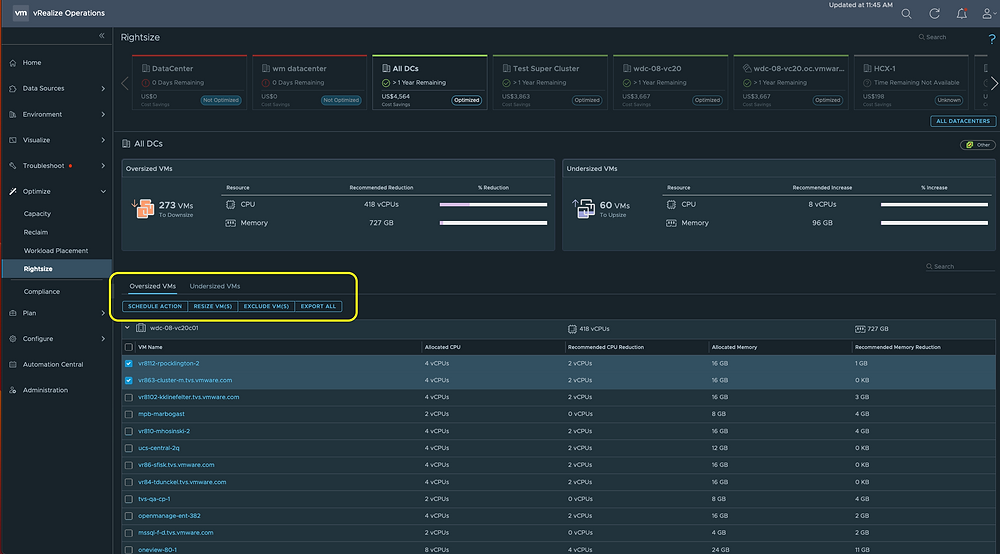Uncheck the vr863-cluster-m.tvs.vmware.com checkbox
Screen dimensions: 1000x554
(129, 381)
